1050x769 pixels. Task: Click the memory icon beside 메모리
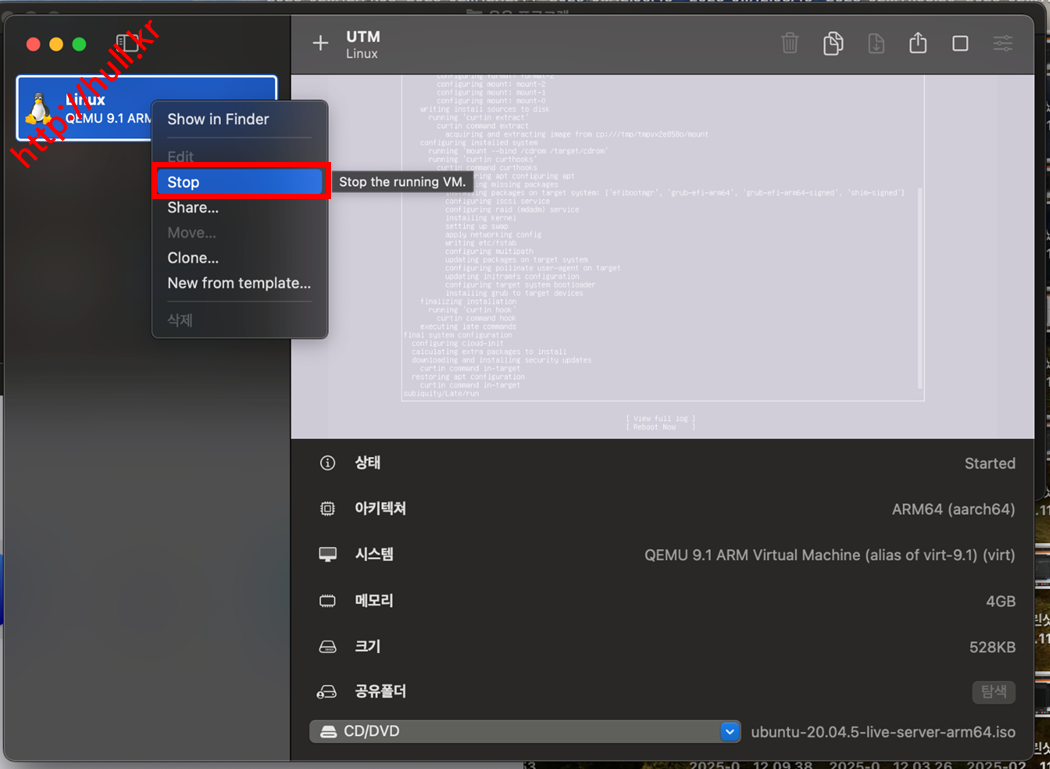(x=327, y=601)
